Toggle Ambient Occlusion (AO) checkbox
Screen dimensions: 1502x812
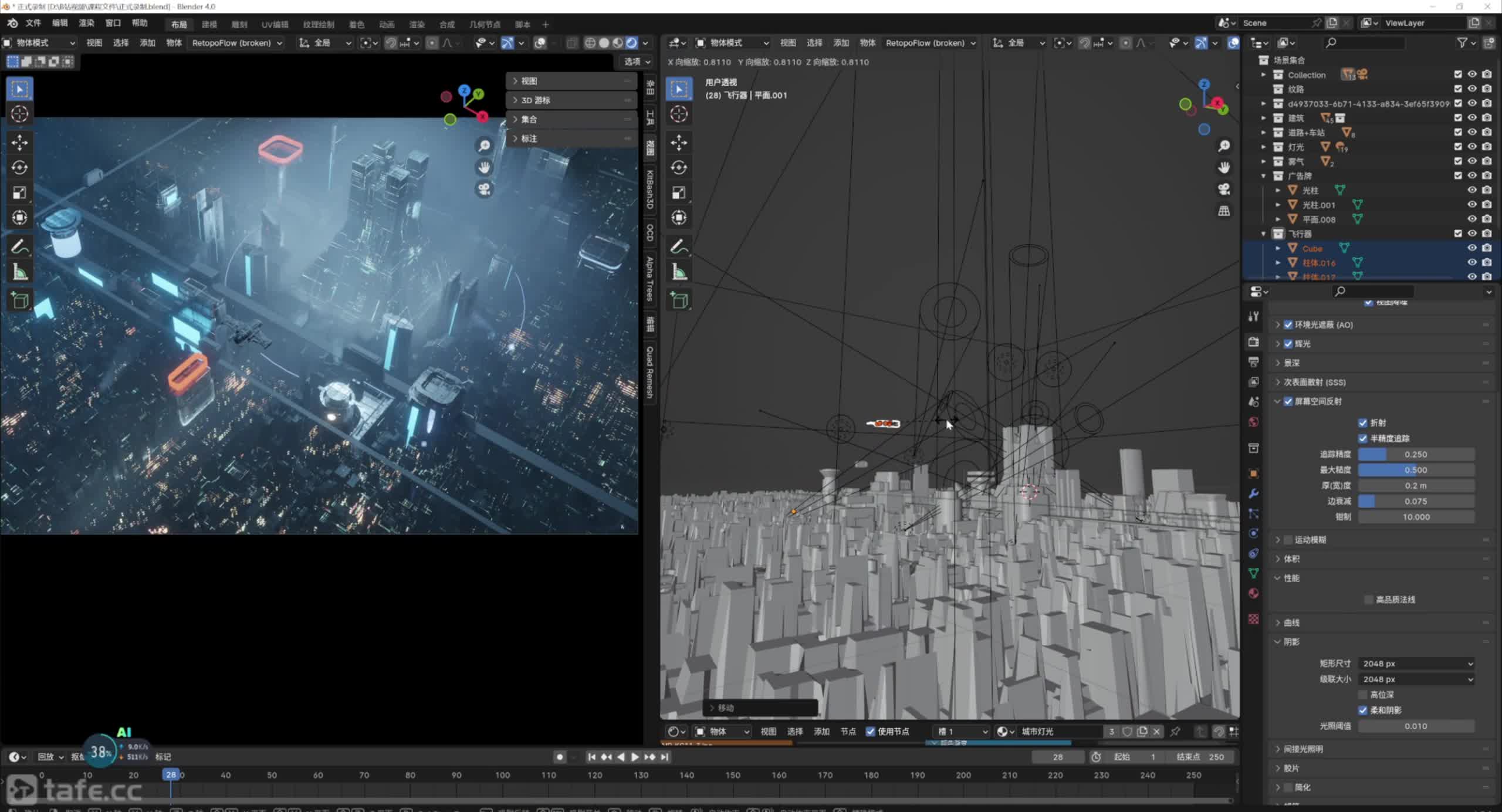click(x=1288, y=324)
